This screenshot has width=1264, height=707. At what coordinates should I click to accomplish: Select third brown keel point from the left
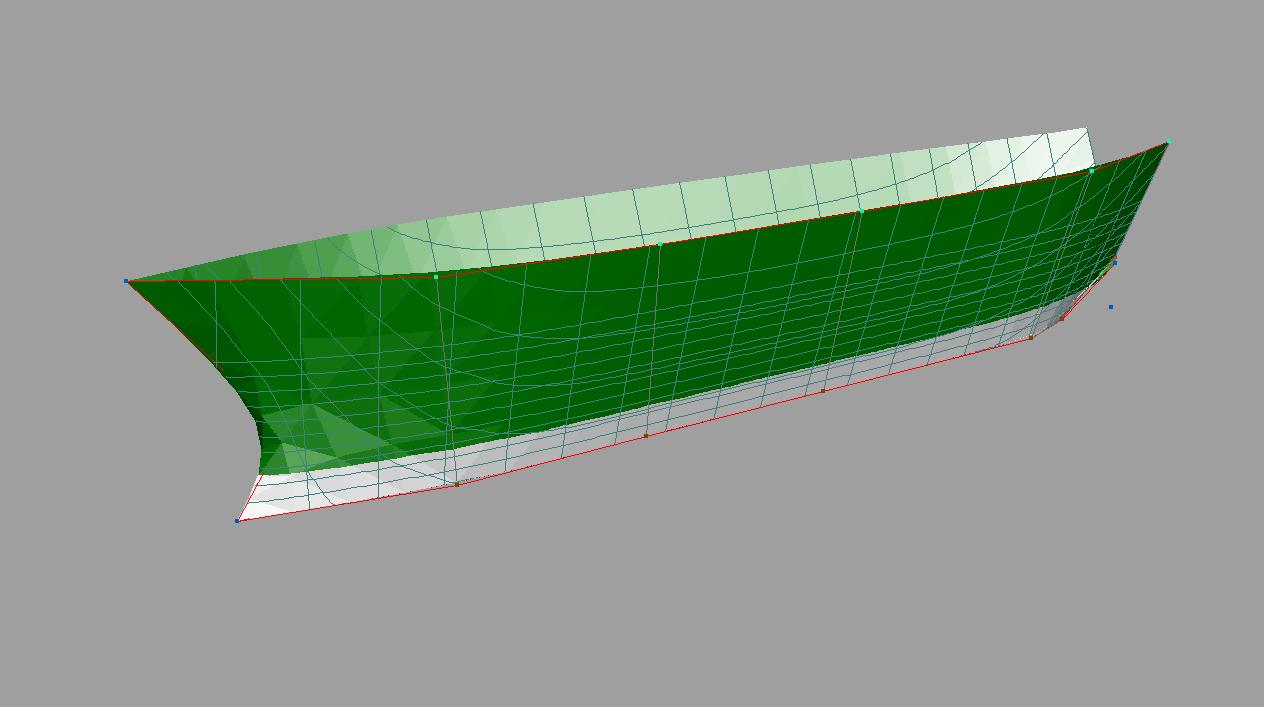[823, 391]
